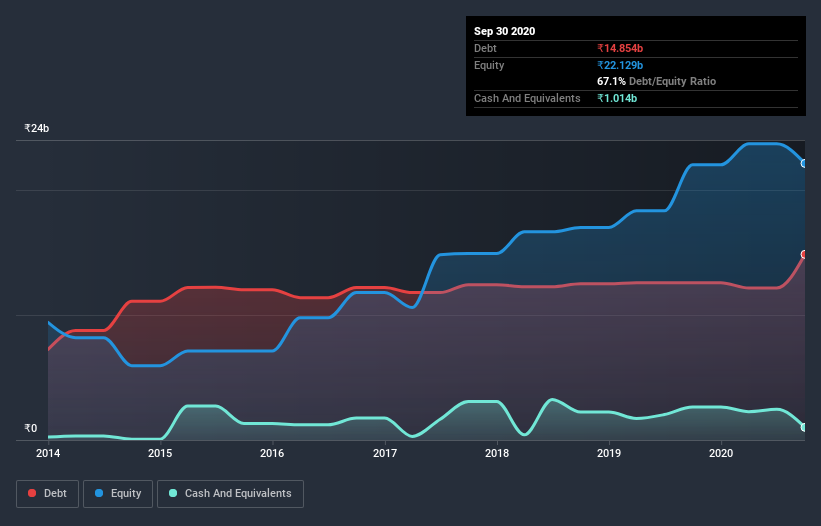Screen dimensions: 821x526
Task: Click the 2014 x-axis label
Action: coord(48,453)
